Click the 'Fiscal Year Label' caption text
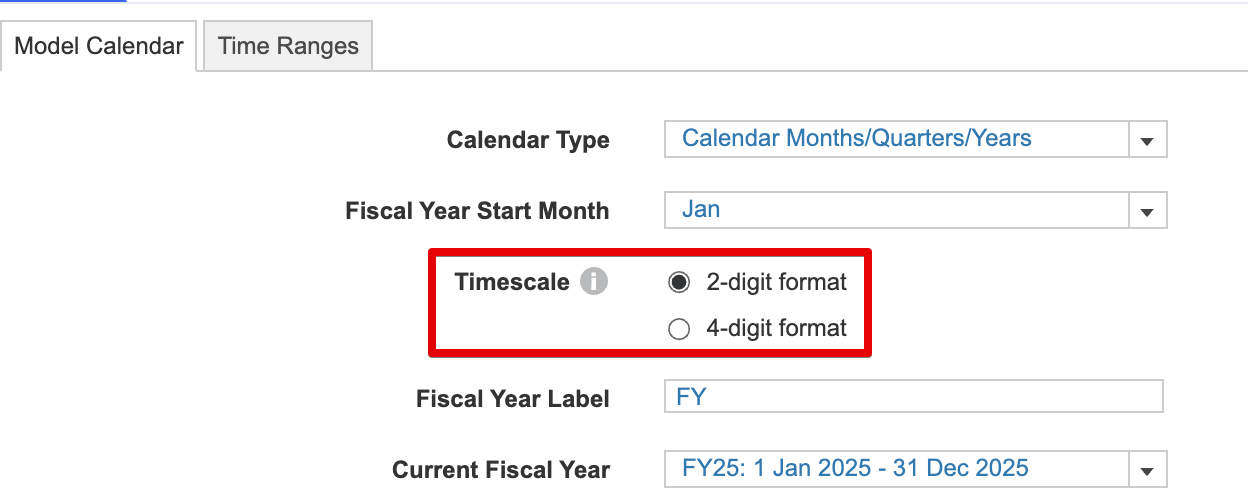The image size is (1248, 502). coord(512,399)
